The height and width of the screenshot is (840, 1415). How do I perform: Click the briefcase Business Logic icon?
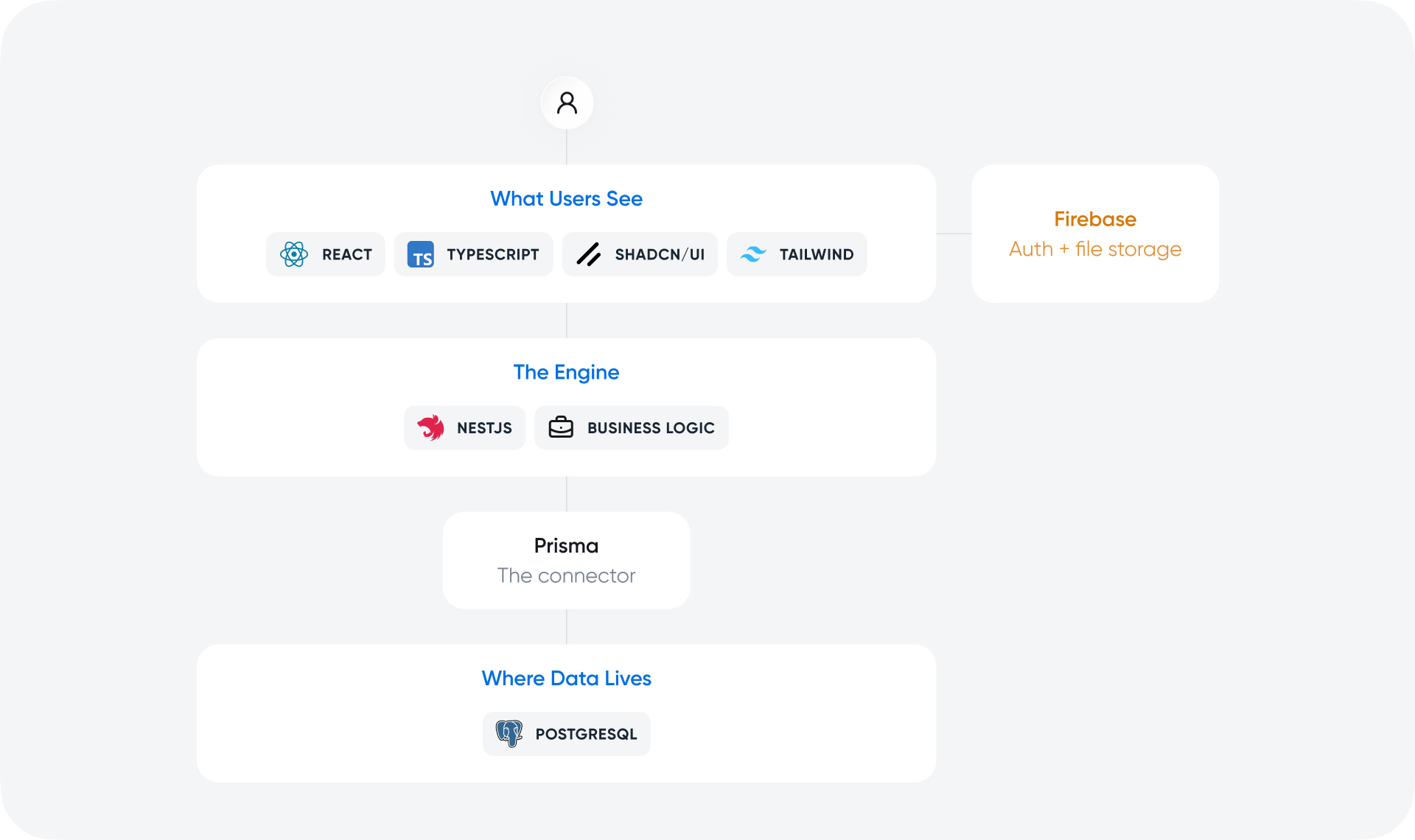coord(561,427)
